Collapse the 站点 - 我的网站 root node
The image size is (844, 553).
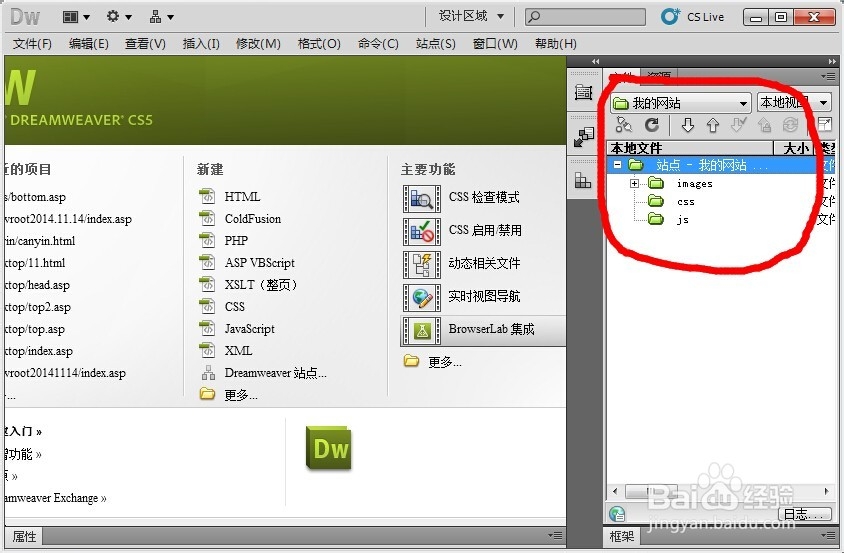tap(617, 165)
